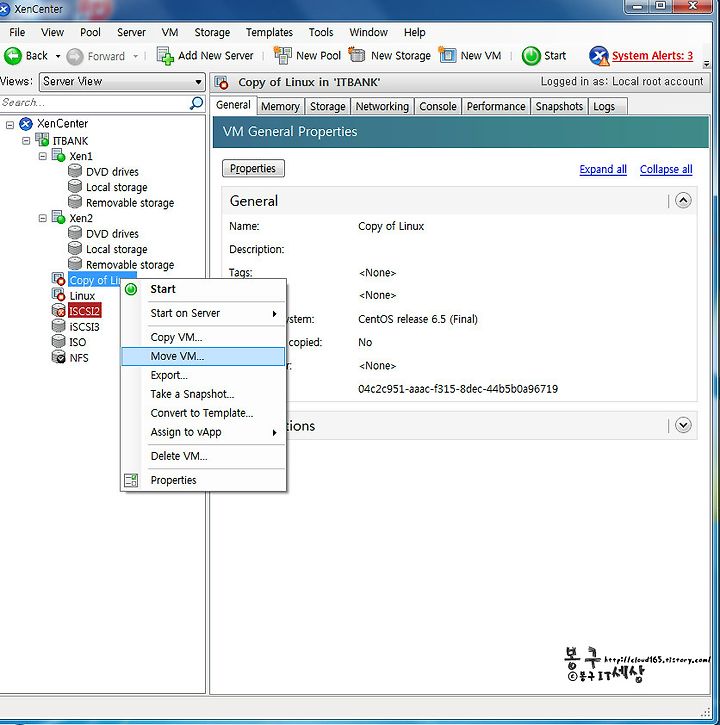The image size is (720, 725).
Task: Click the toolbar overflow arrow
Action: pyautogui.click(x=706, y=64)
